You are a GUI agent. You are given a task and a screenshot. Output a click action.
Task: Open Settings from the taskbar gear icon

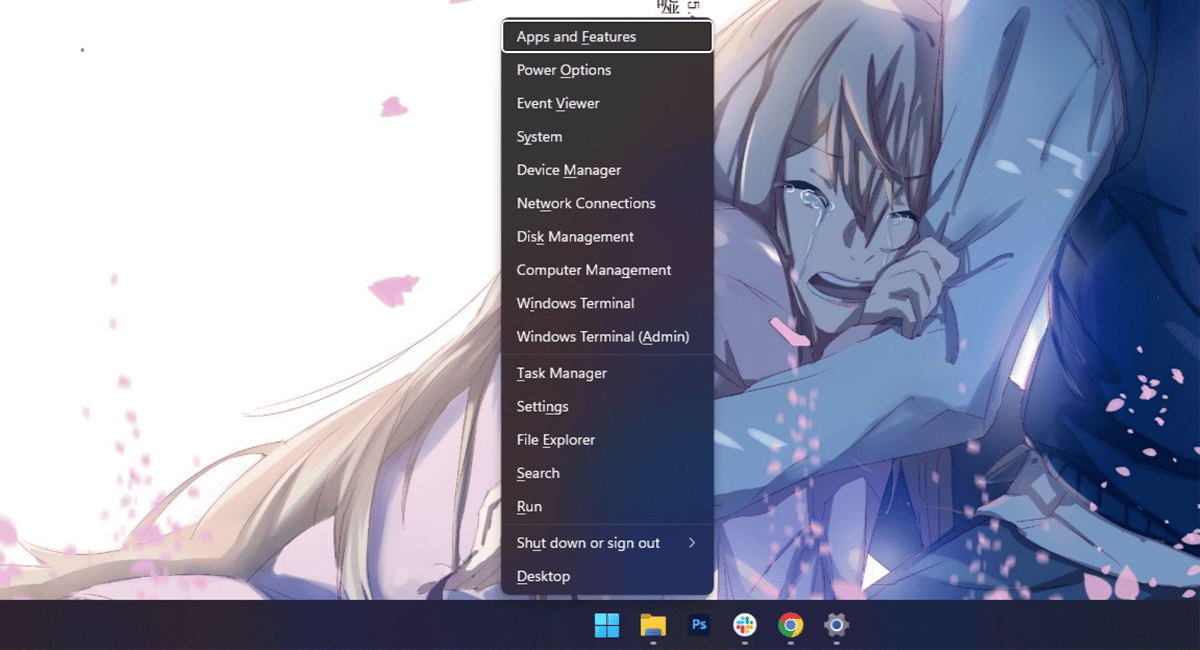coord(836,625)
